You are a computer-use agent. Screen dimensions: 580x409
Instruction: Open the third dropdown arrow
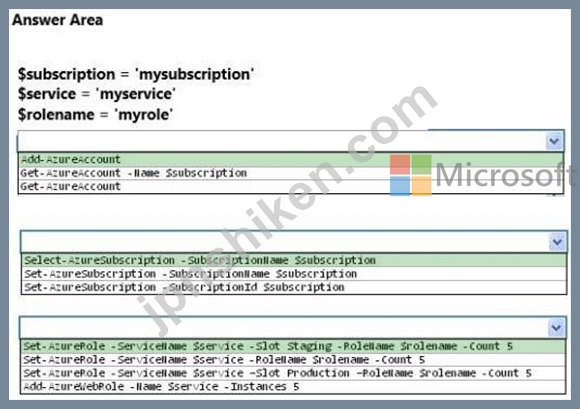(x=556, y=327)
